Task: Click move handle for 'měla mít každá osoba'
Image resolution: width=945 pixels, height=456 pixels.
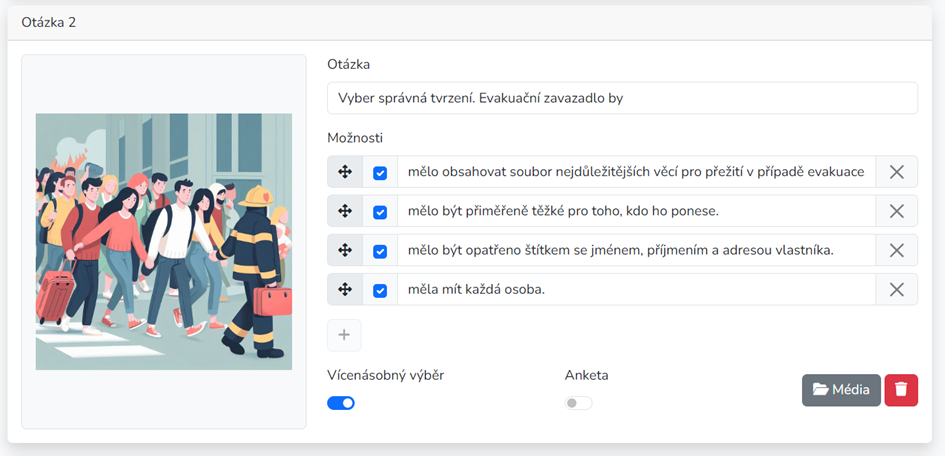Action: pos(345,290)
